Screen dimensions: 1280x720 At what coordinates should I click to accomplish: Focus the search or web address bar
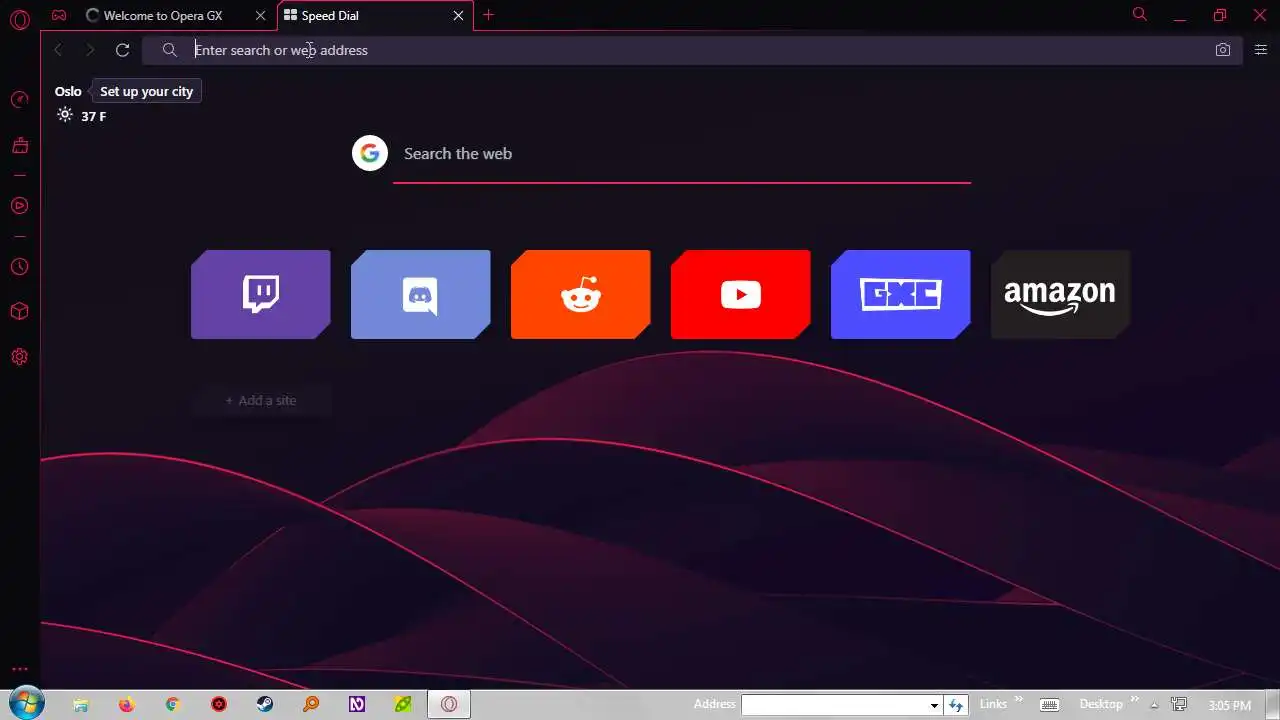coord(690,50)
